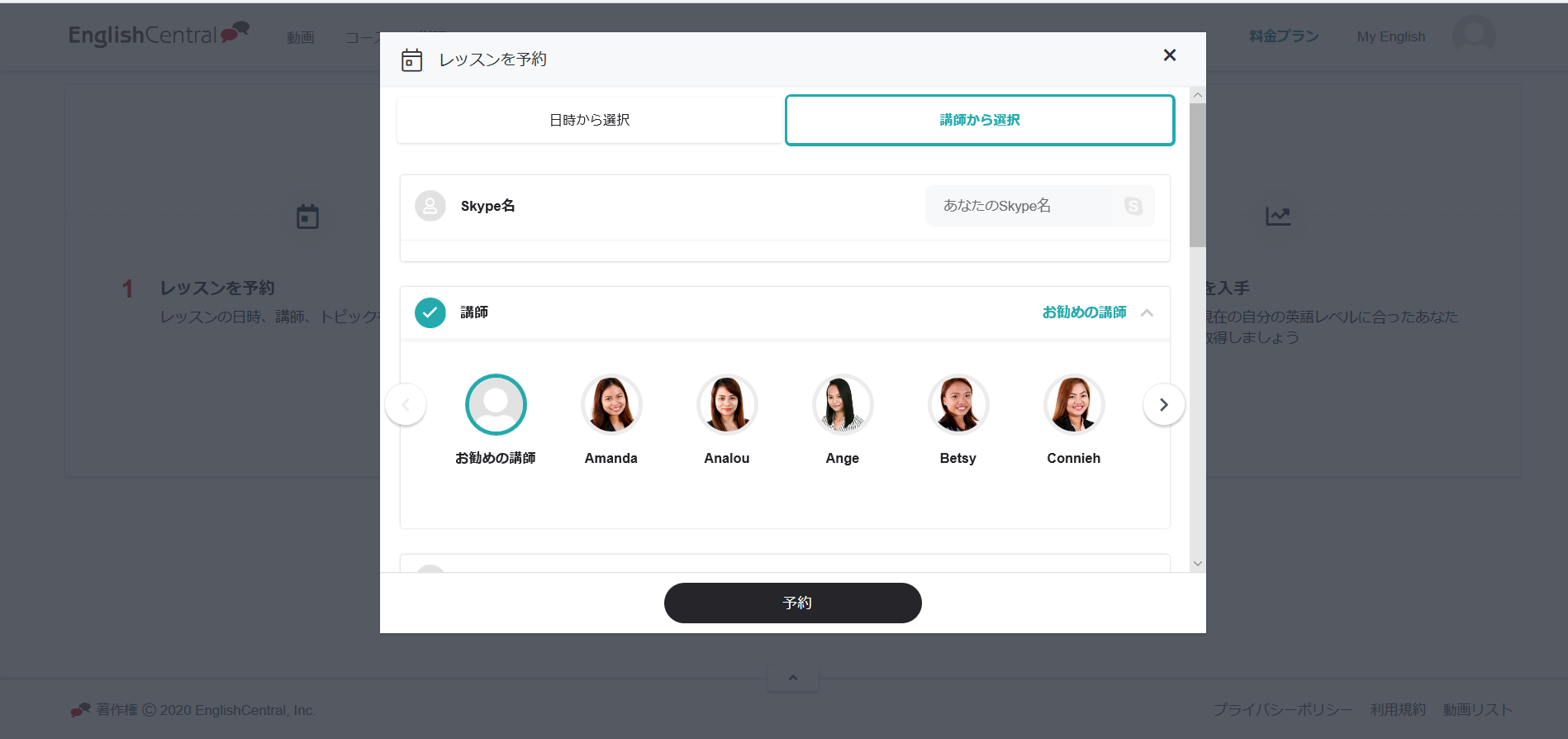
Task: Close the レッスンを予約 dialog
Action: point(1169,55)
